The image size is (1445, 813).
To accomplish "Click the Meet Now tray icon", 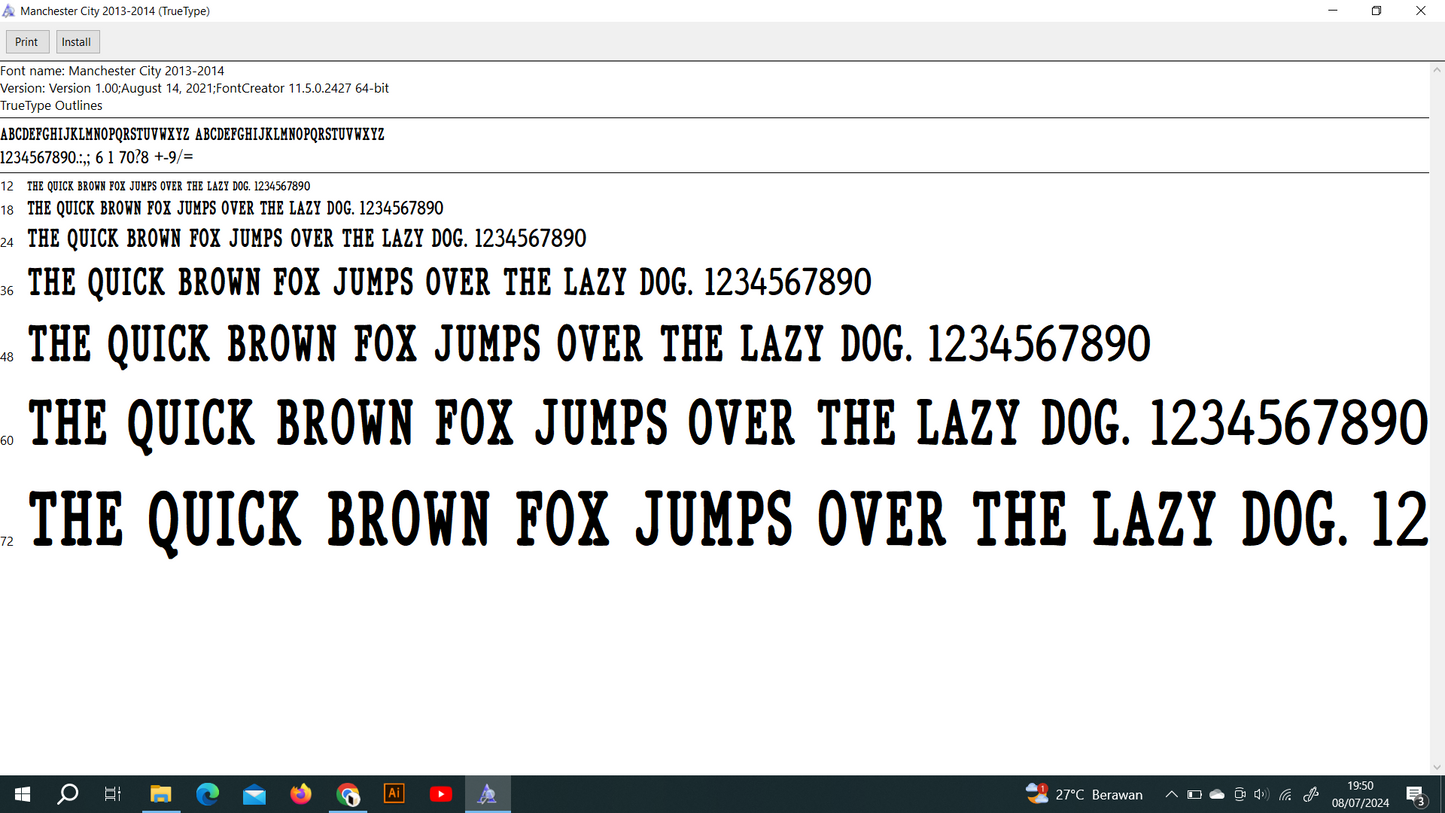I will point(1240,795).
